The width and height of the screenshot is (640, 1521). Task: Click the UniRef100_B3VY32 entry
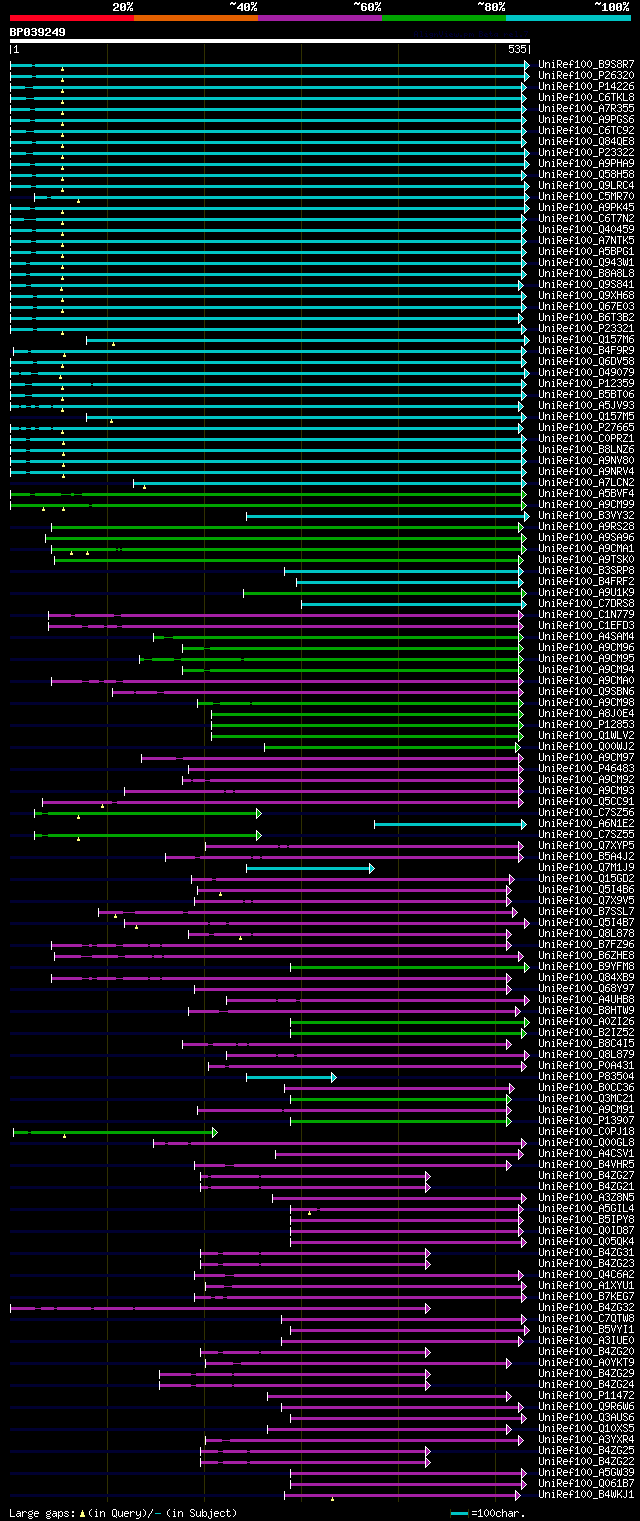click(x=586, y=515)
